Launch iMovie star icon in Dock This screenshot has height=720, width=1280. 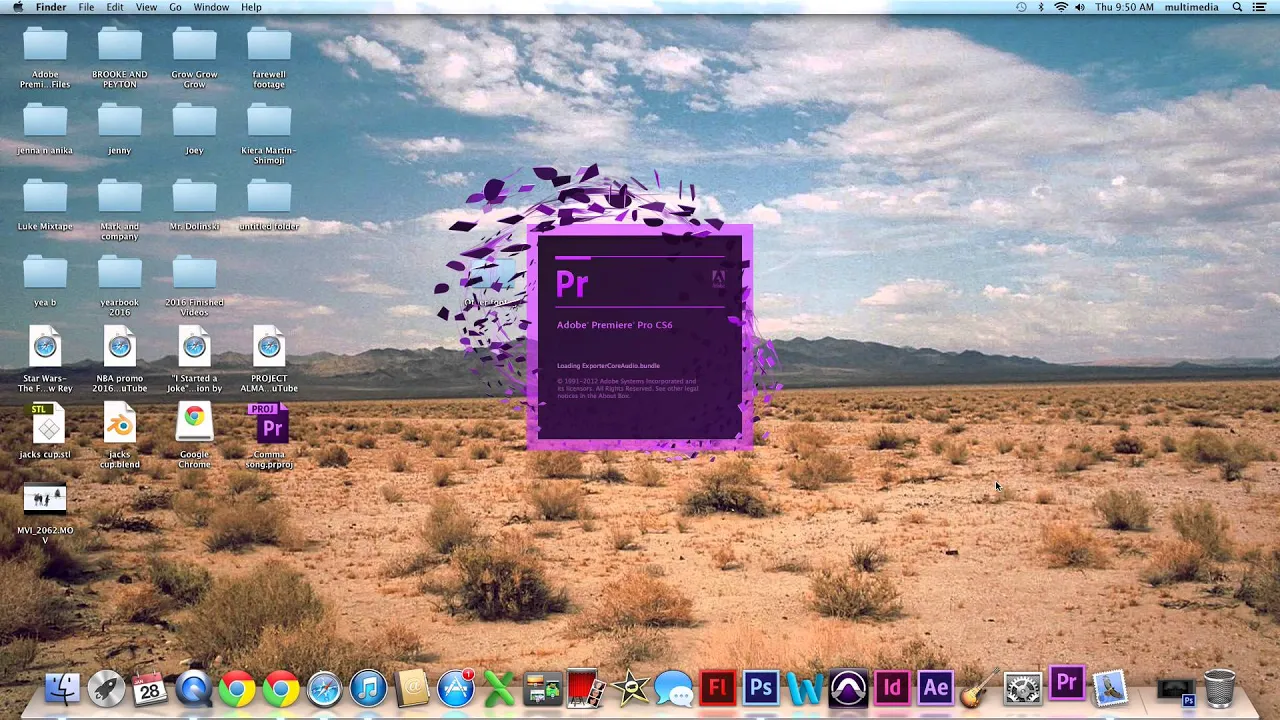pyautogui.click(x=630, y=689)
